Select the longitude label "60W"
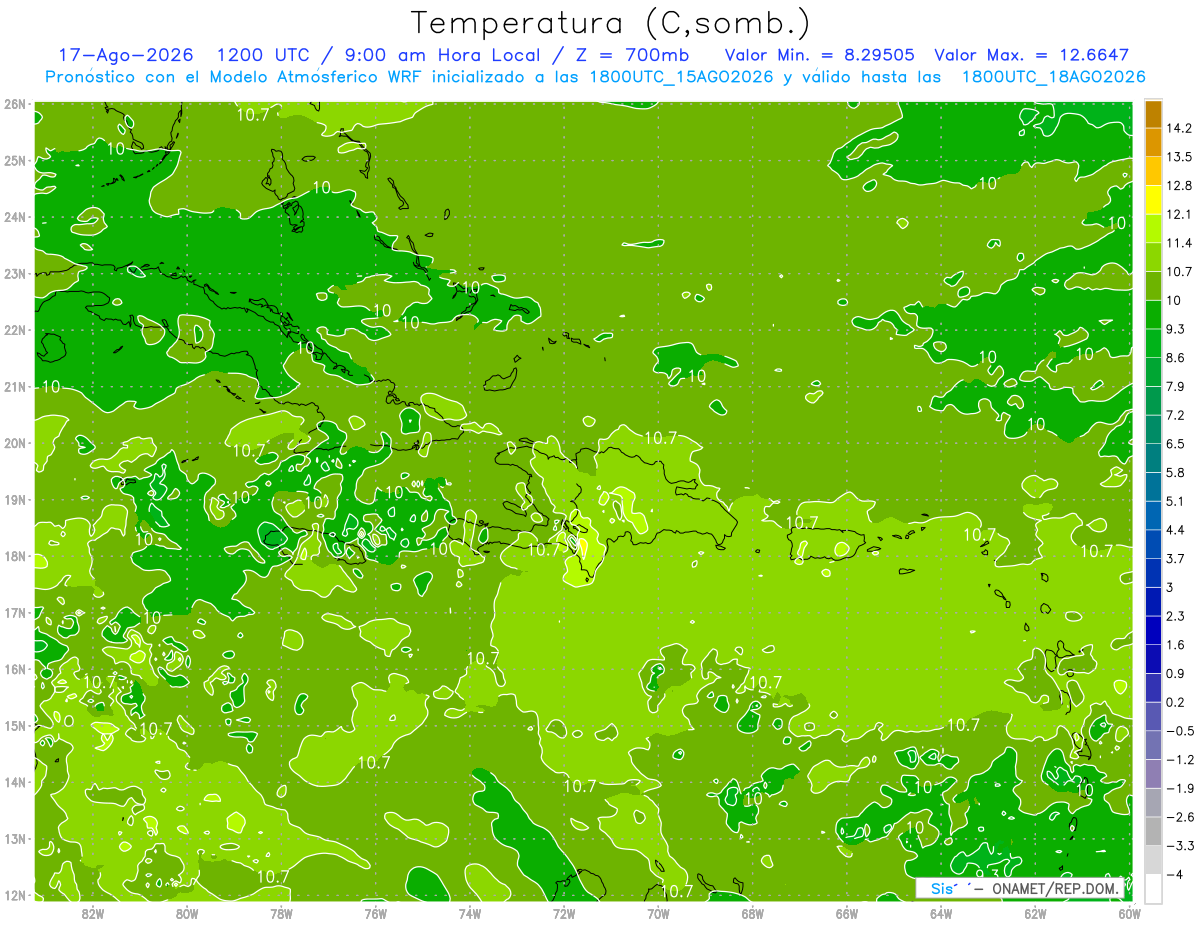 pyautogui.click(x=1130, y=913)
